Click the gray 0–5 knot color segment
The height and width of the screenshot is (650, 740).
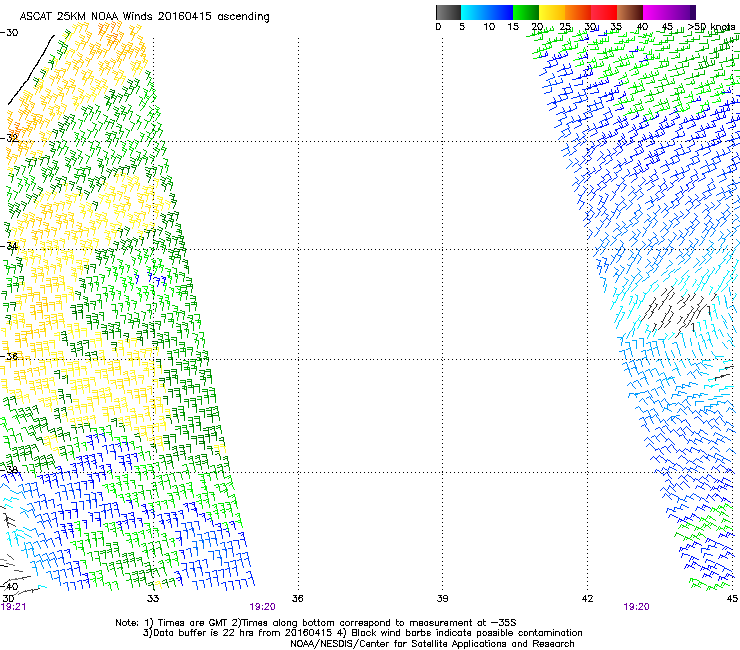[x=448, y=12]
